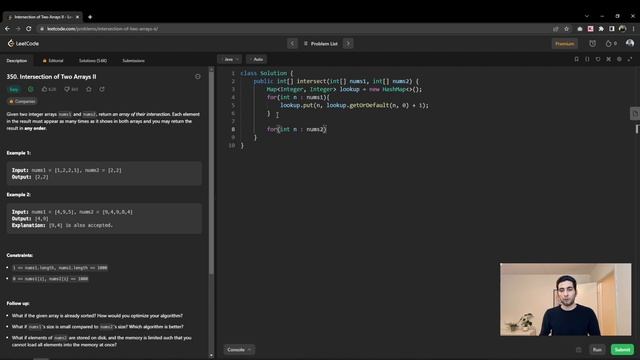Click the 'Example 1:' heading
Viewport: 640px width, 360px height.
(x=18, y=153)
